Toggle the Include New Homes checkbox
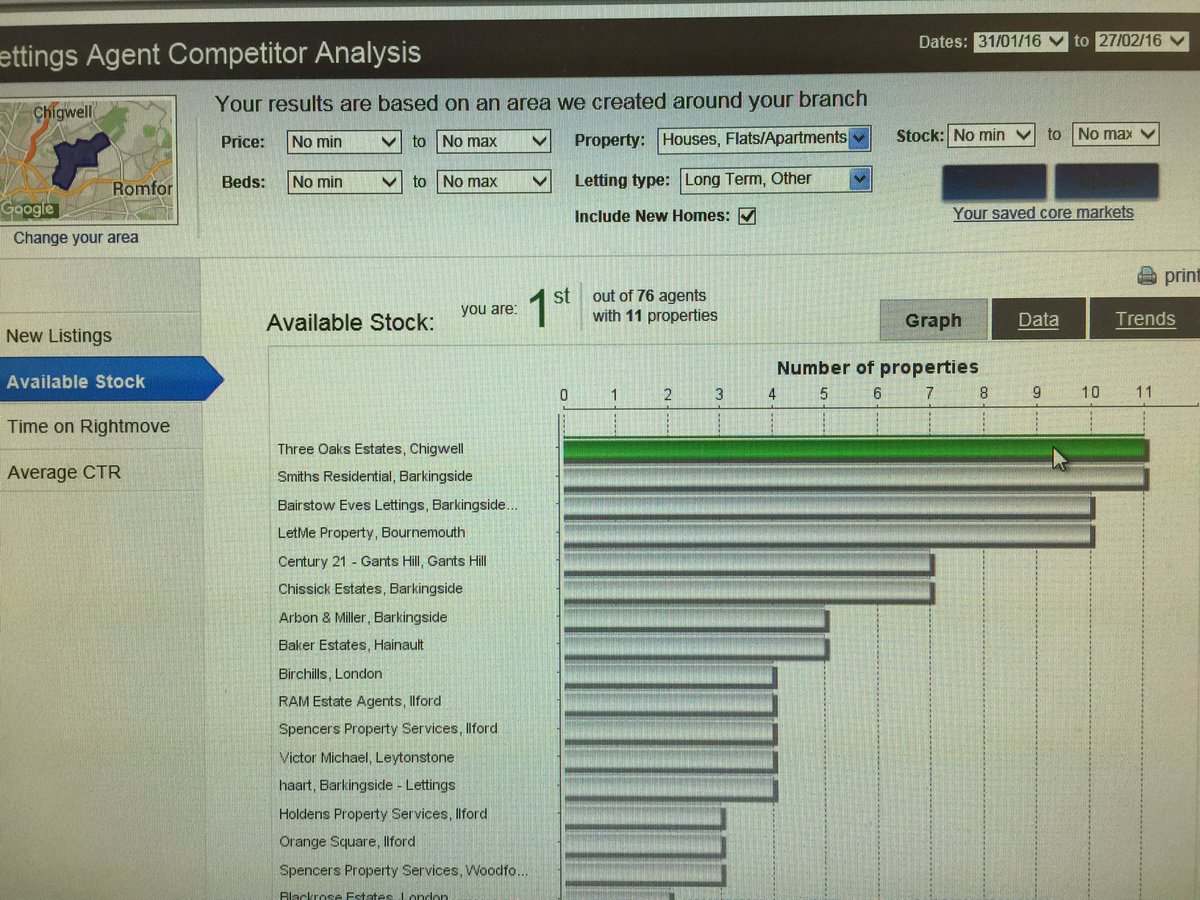This screenshot has width=1200, height=900. click(x=746, y=215)
